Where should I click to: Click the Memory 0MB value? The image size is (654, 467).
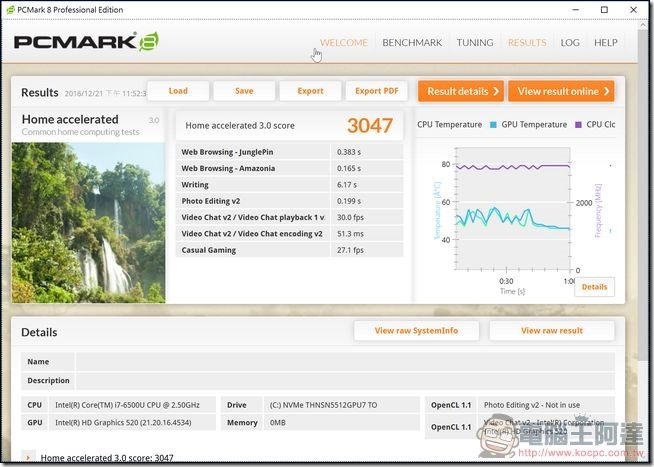278,422
